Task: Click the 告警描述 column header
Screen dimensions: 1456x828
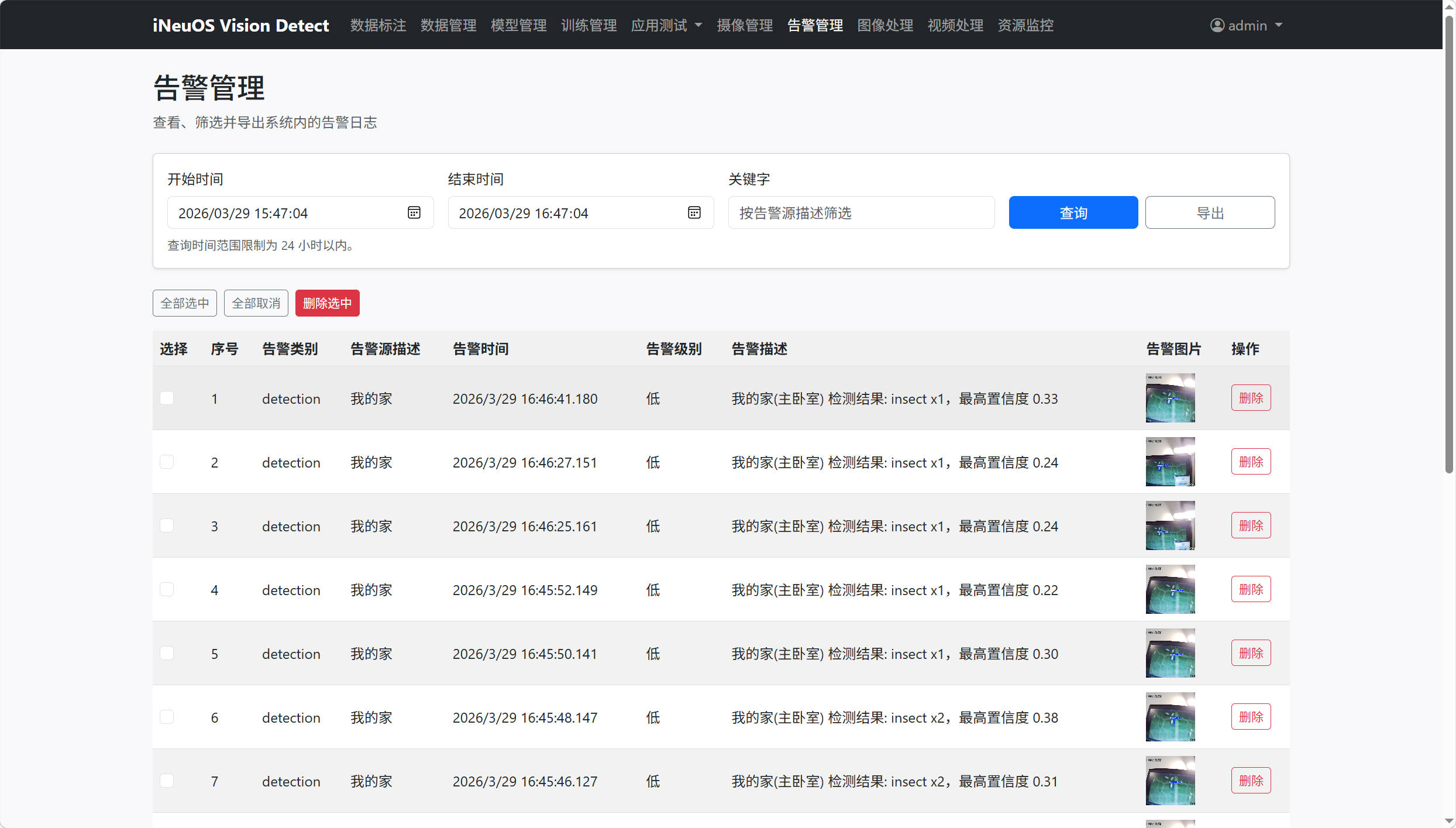Action: [x=759, y=349]
